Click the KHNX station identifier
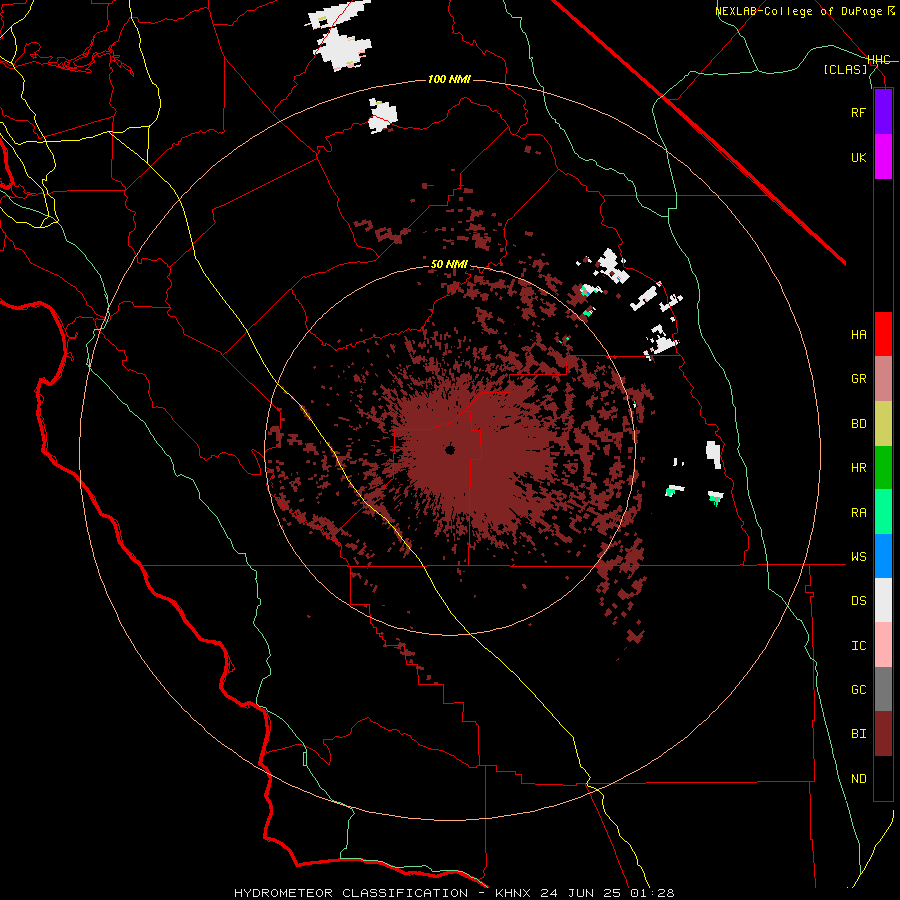Image resolution: width=900 pixels, height=900 pixels. 514,893
